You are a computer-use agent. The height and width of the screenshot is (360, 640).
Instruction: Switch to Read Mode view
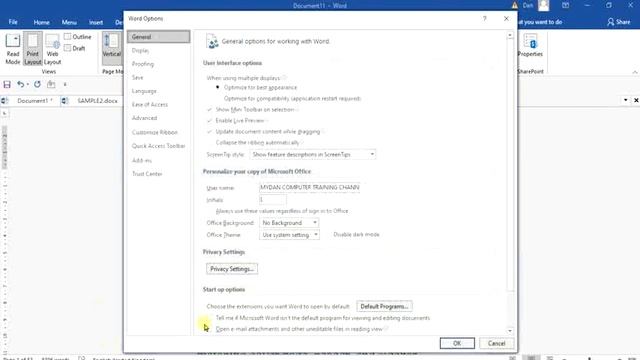[13, 49]
